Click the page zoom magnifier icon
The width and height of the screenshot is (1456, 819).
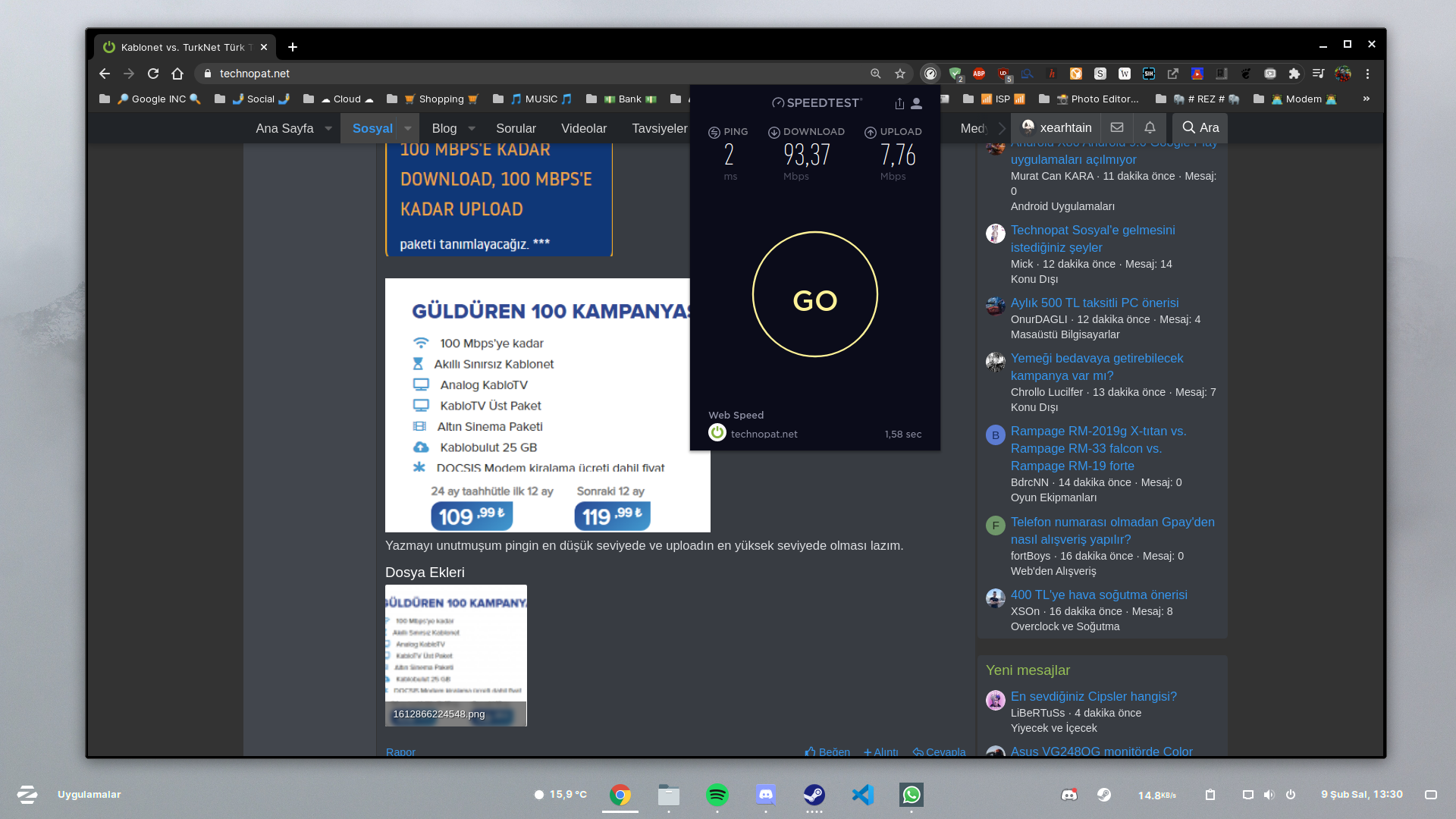(876, 74)
